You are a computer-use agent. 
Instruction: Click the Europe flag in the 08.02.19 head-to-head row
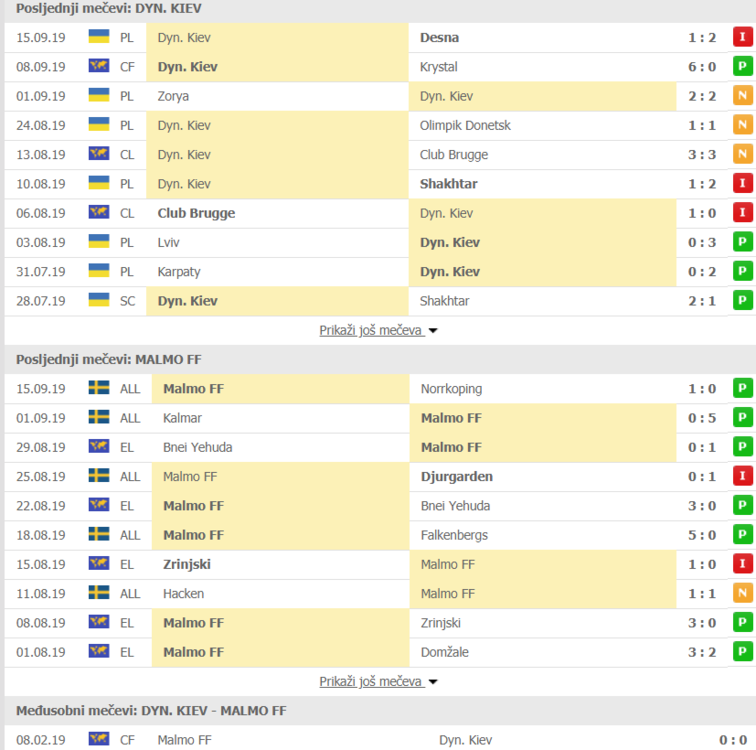pyautogui.click(x=99, y=739)
